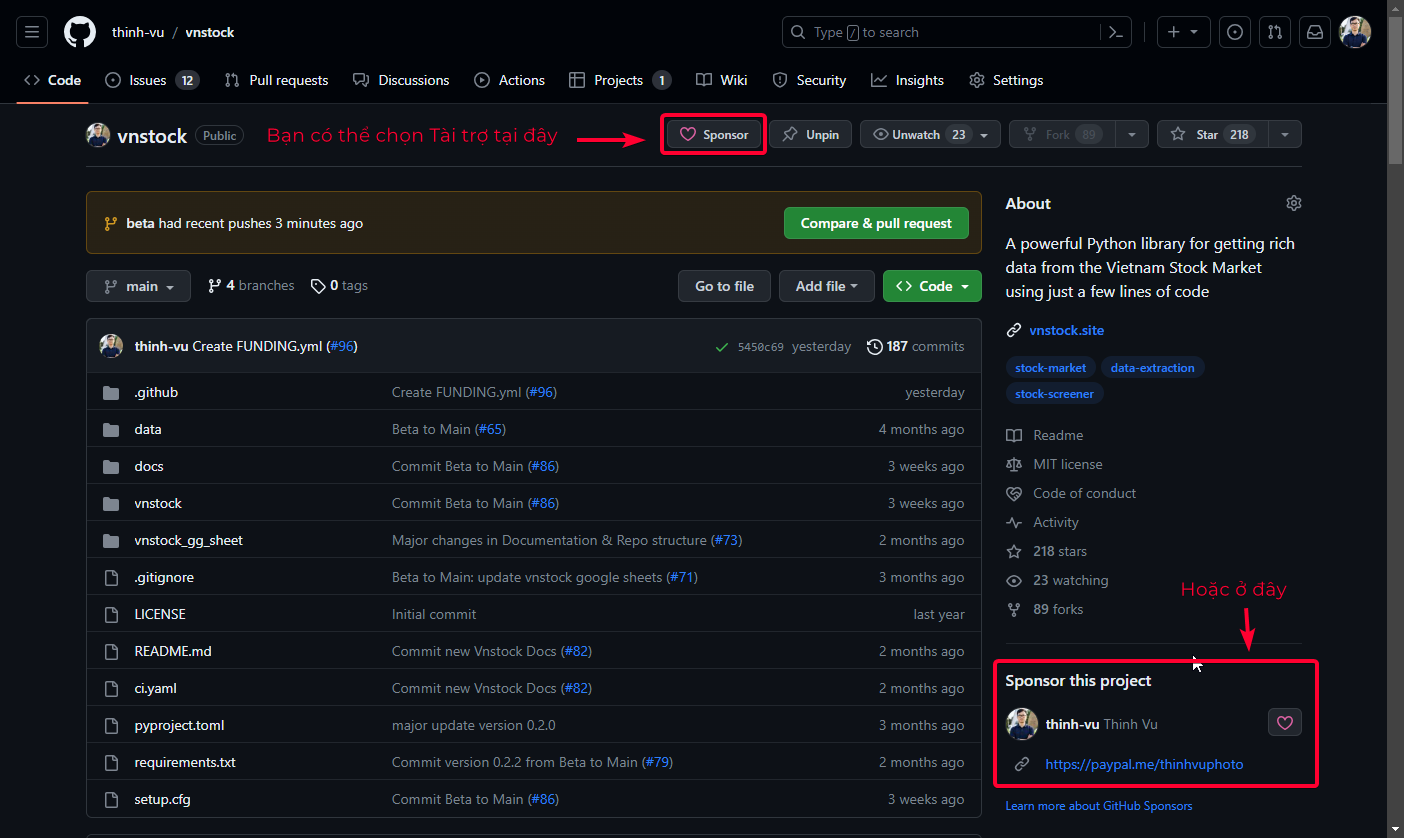The width and height of the screenshot is (1404, 838).
Task: Open setup.cfg file
Action: (160, 799)
